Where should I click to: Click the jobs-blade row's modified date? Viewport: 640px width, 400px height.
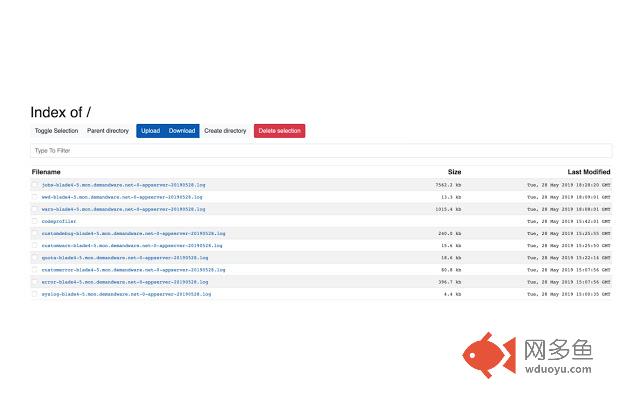click(569, 185)
